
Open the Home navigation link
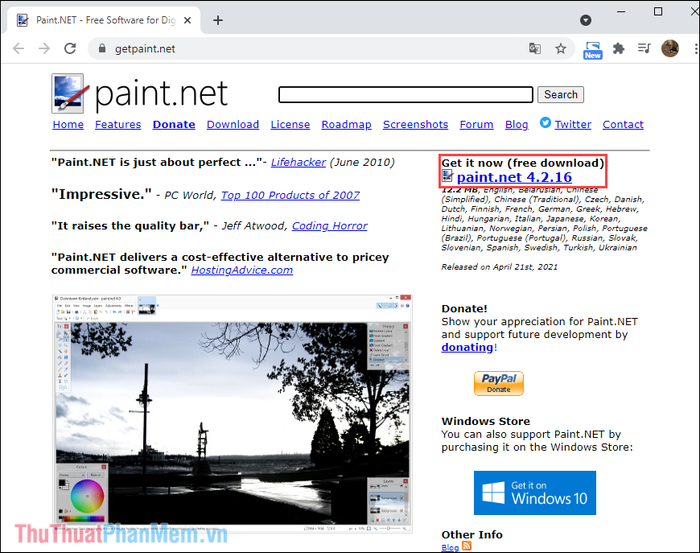coord(68,125)
